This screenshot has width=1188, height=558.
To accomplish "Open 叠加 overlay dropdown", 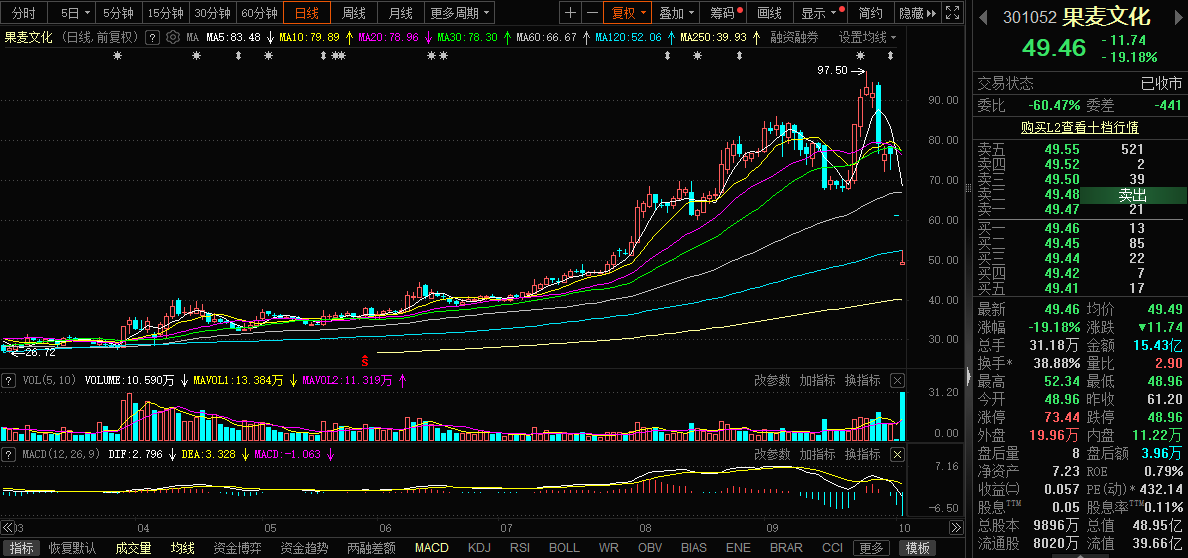I will click(x=677, y=13).
